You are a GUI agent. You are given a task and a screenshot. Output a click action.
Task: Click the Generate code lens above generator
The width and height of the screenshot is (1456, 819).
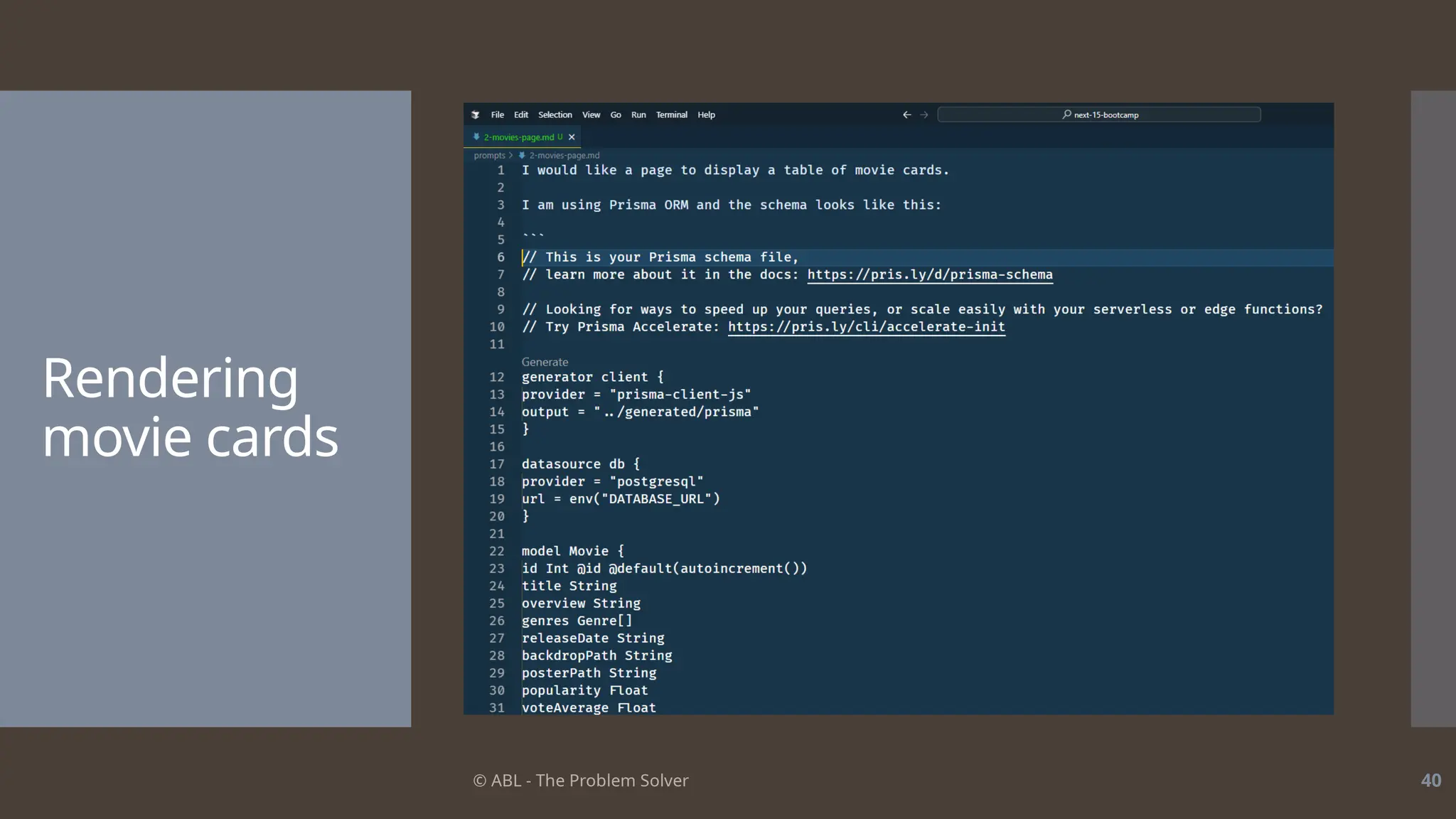click(545, 362)
